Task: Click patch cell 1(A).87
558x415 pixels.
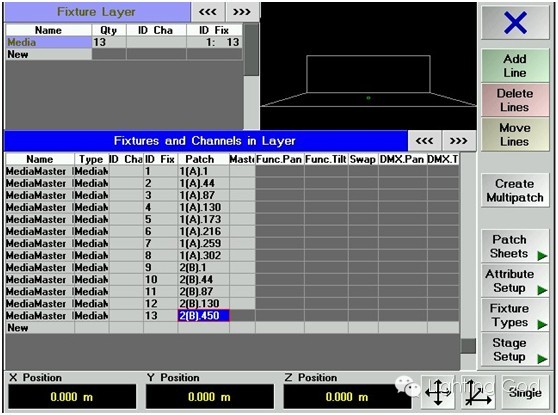Action: pyautogui.click(x=204, y=195)
